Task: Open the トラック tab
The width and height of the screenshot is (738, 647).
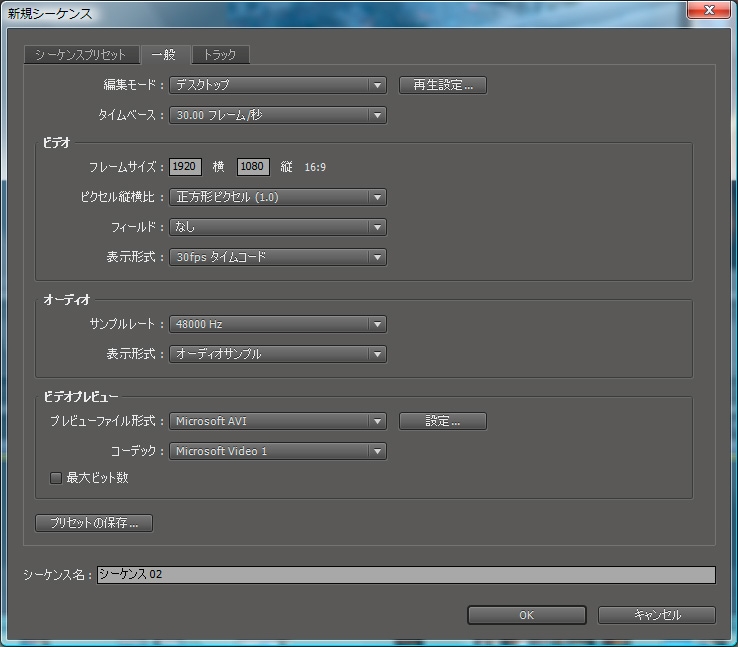Action: tap(220, 55)
